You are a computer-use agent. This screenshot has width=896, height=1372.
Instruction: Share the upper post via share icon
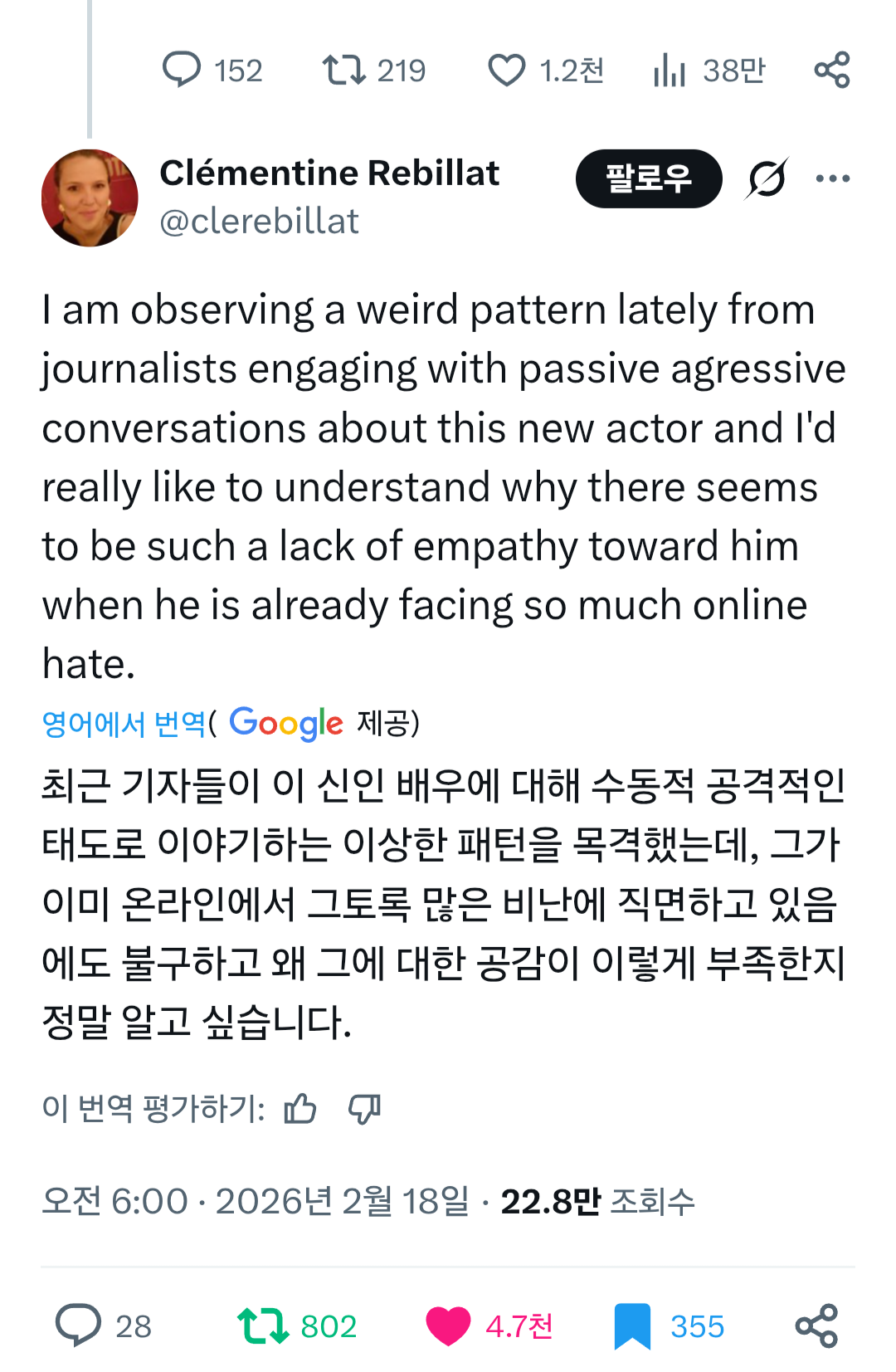[832, 70]
